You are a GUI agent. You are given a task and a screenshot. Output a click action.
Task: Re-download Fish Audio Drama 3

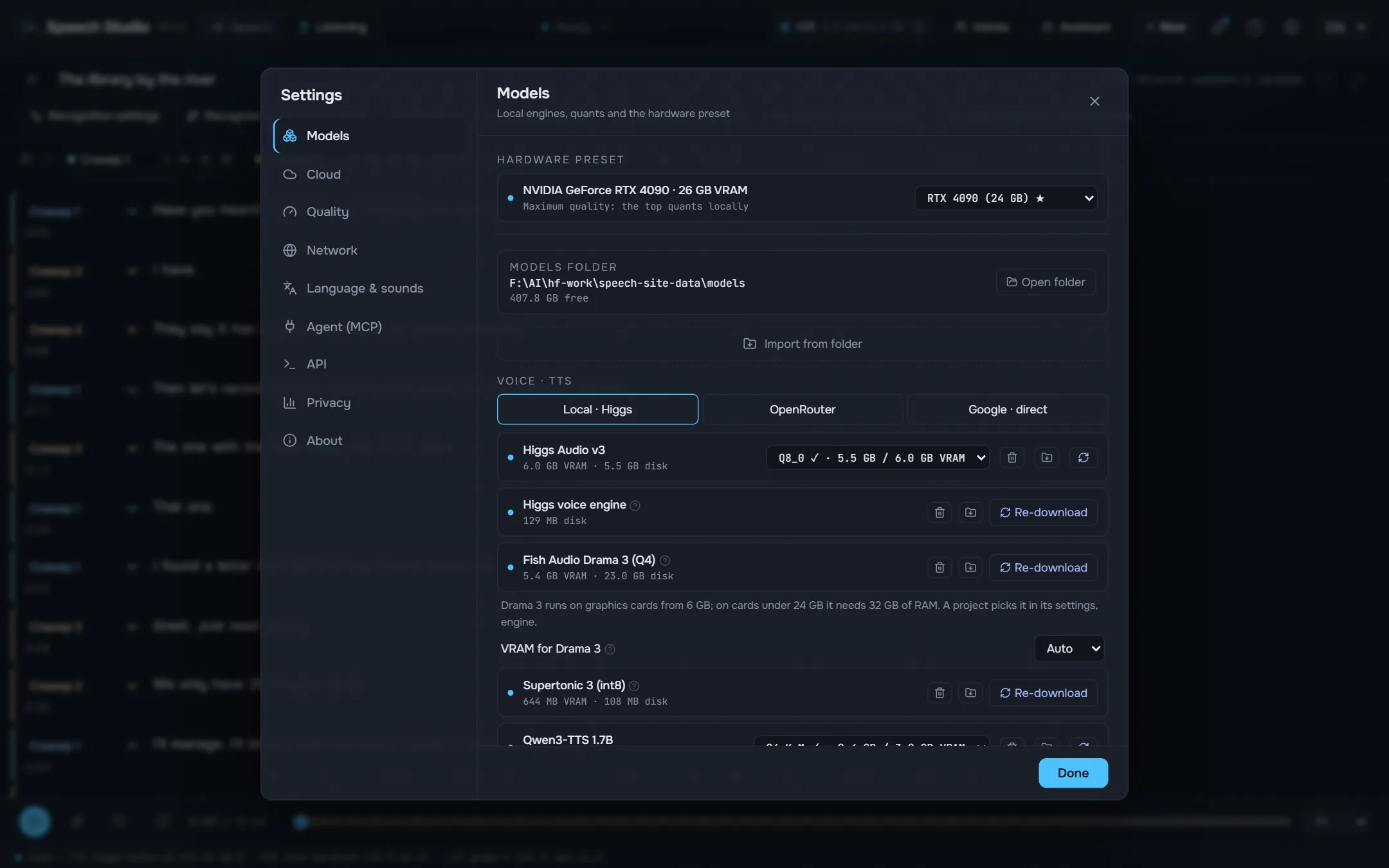click(x=1043, y=568)
